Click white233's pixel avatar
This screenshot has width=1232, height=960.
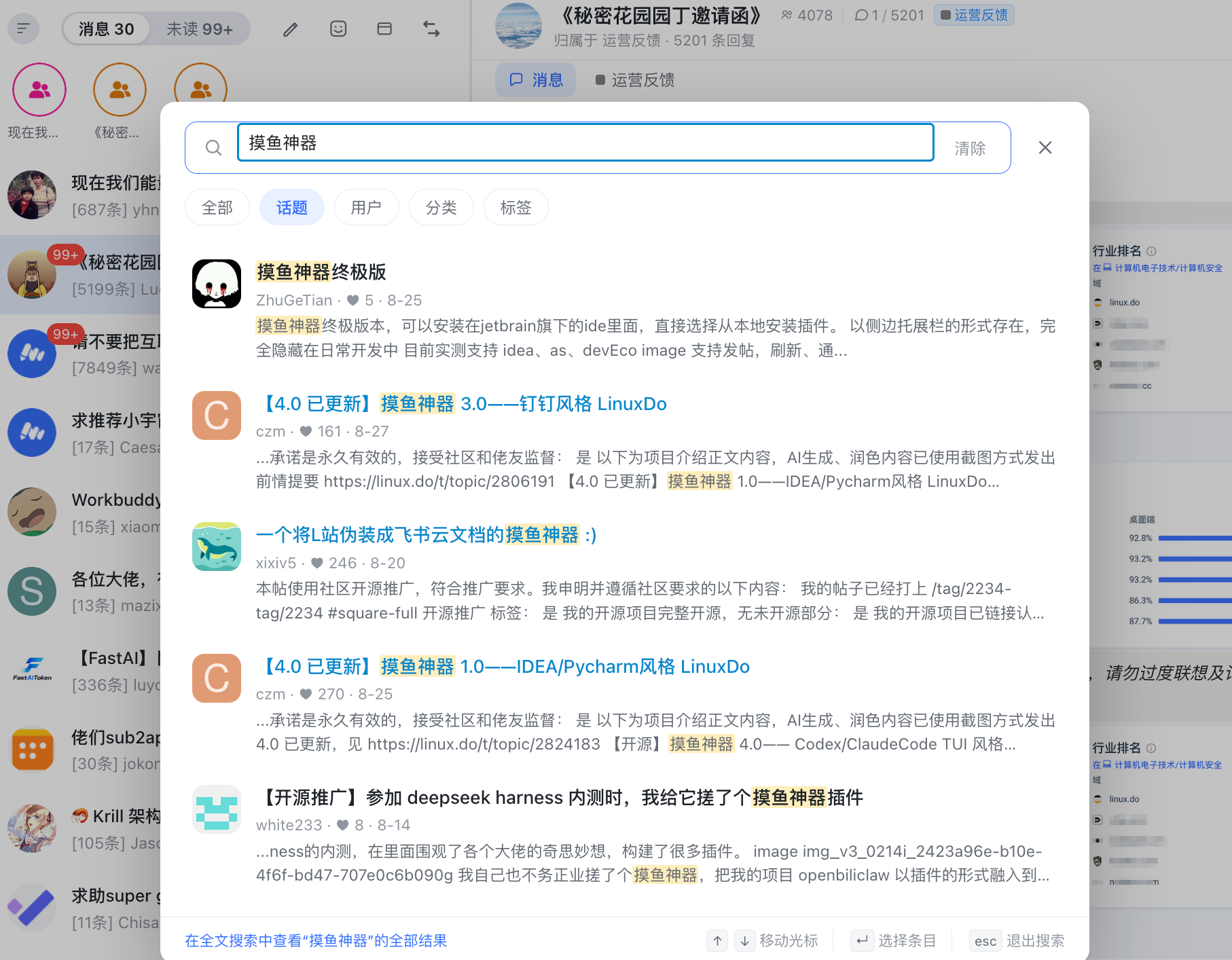click(217, 809)
